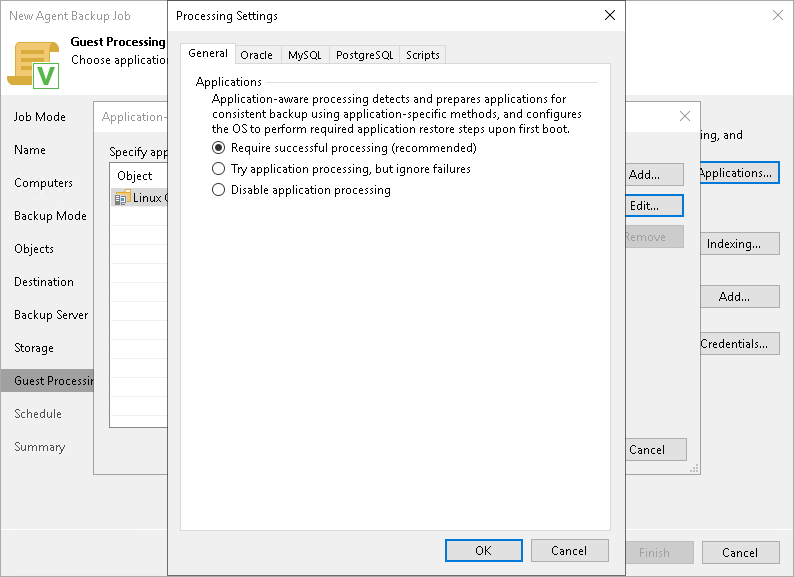
Task: Select Guest Processing wizard step
Action: tap(47, 381)
